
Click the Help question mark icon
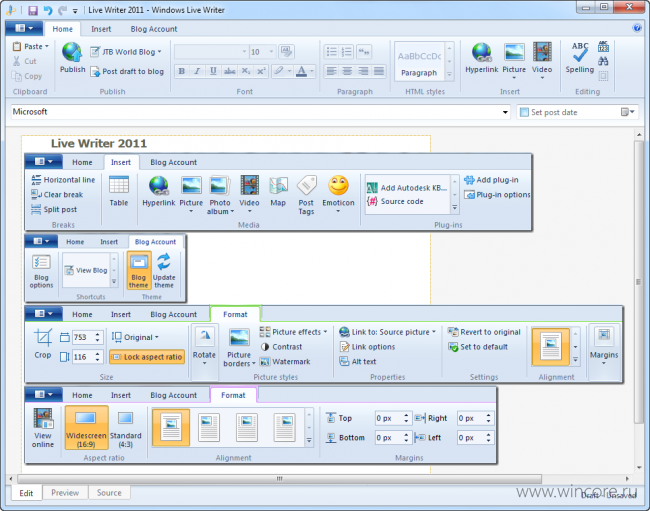click(x=637, y=28)
